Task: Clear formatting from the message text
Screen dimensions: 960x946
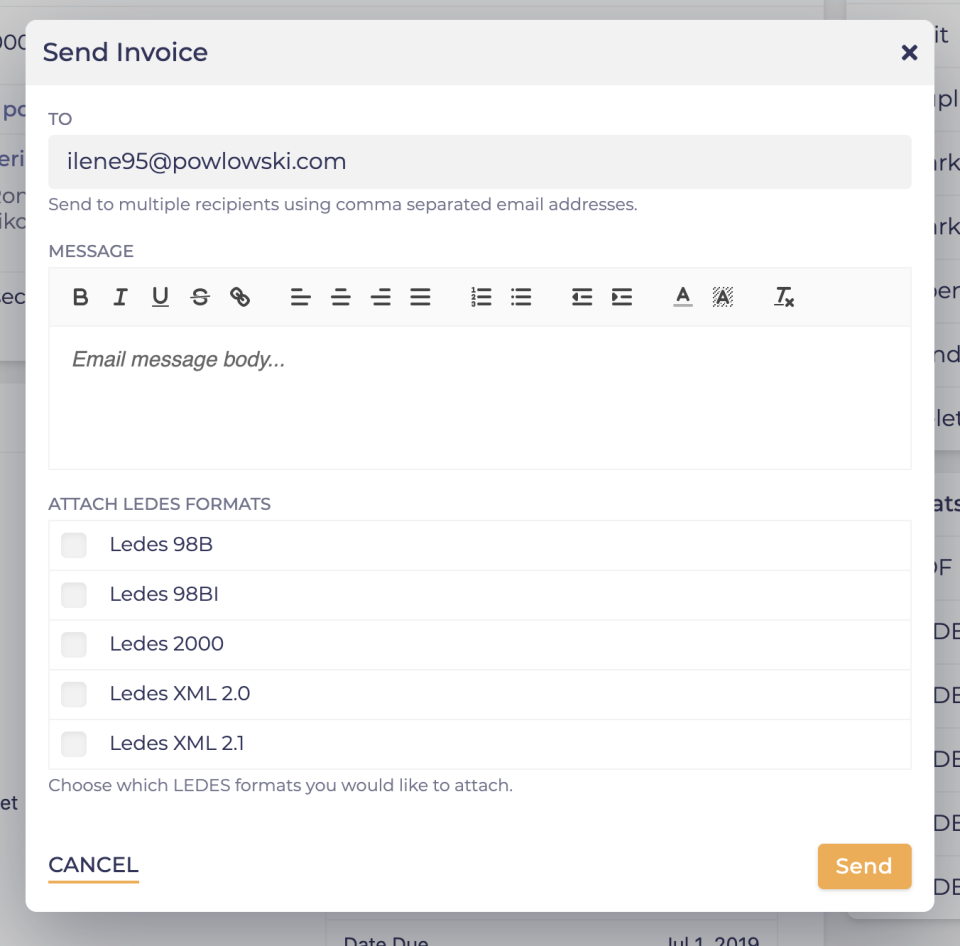Action: [784, 297]
